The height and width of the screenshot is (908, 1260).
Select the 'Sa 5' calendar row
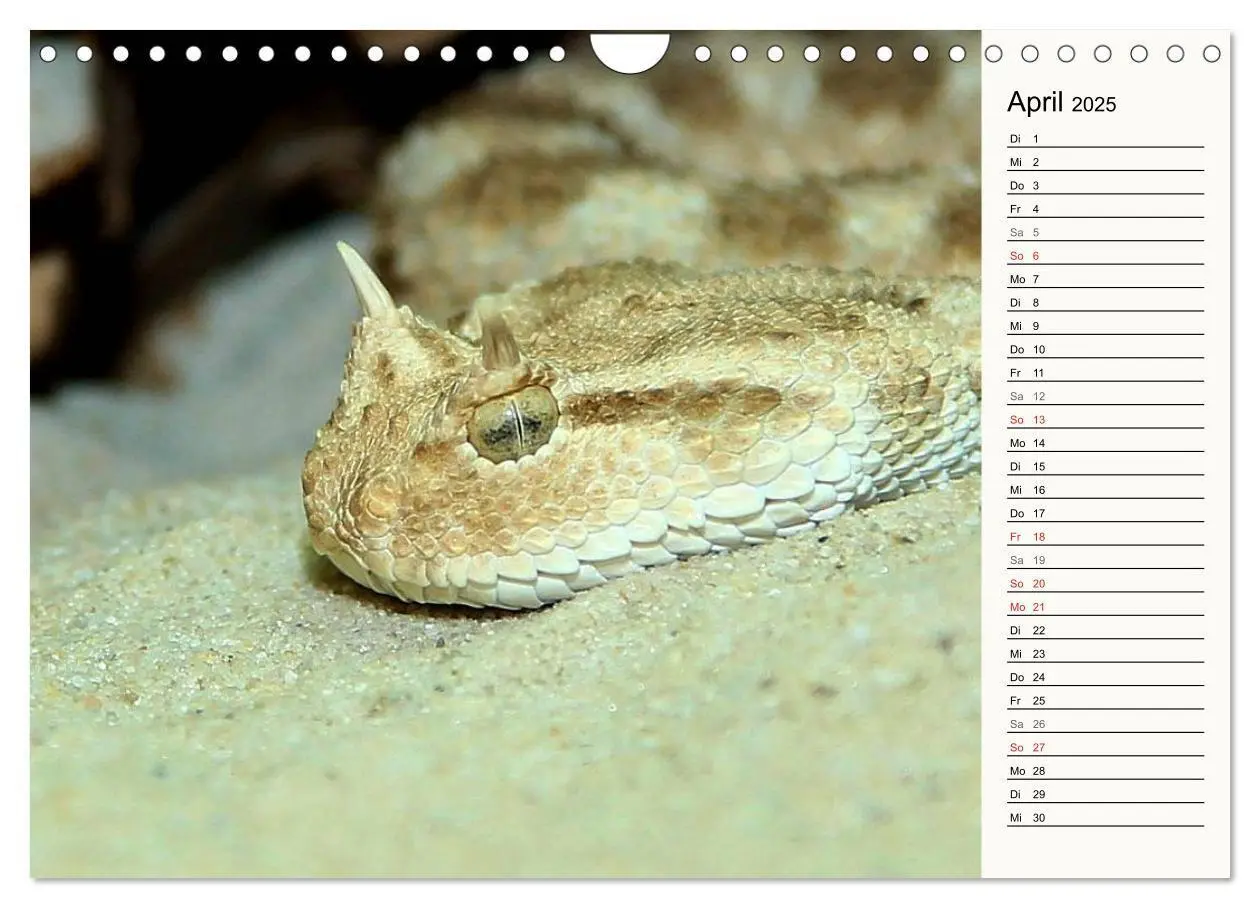coord(1105,232)
